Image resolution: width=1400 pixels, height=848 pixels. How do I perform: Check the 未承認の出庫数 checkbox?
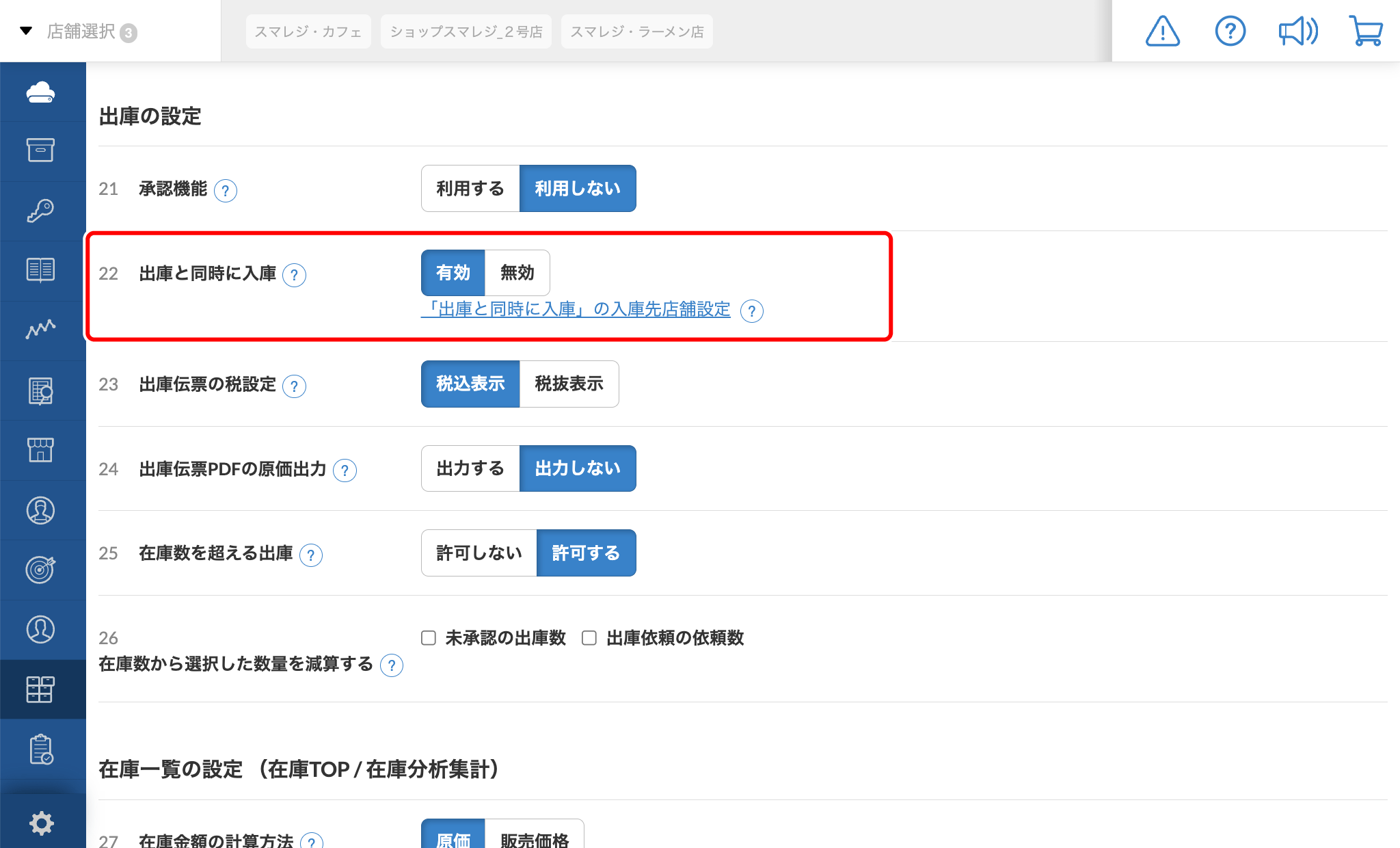[429, 638]
